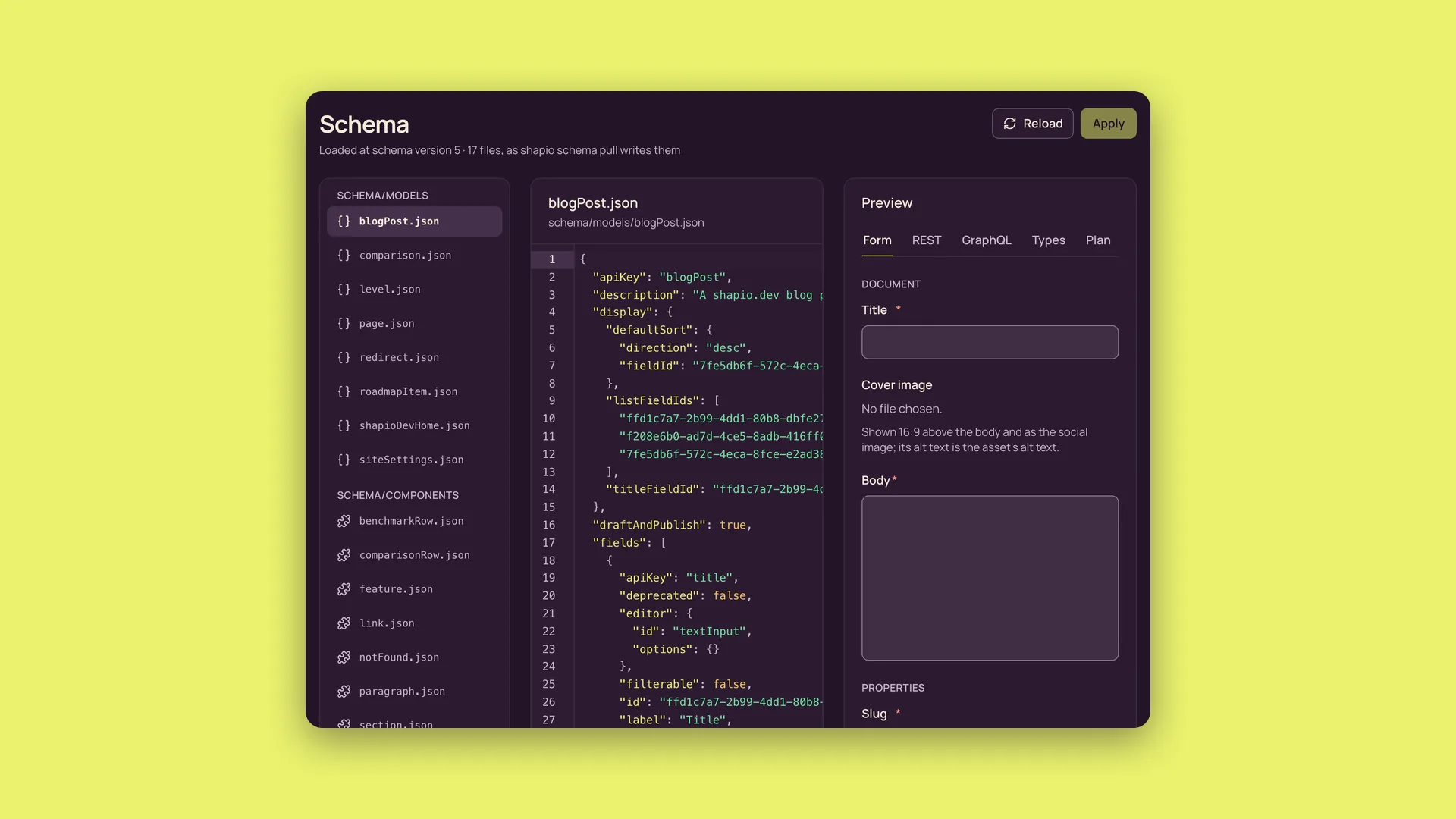This screenshot has width=1456, height=819.
Task: Open redirect.json file name
Action: [399, 358]
